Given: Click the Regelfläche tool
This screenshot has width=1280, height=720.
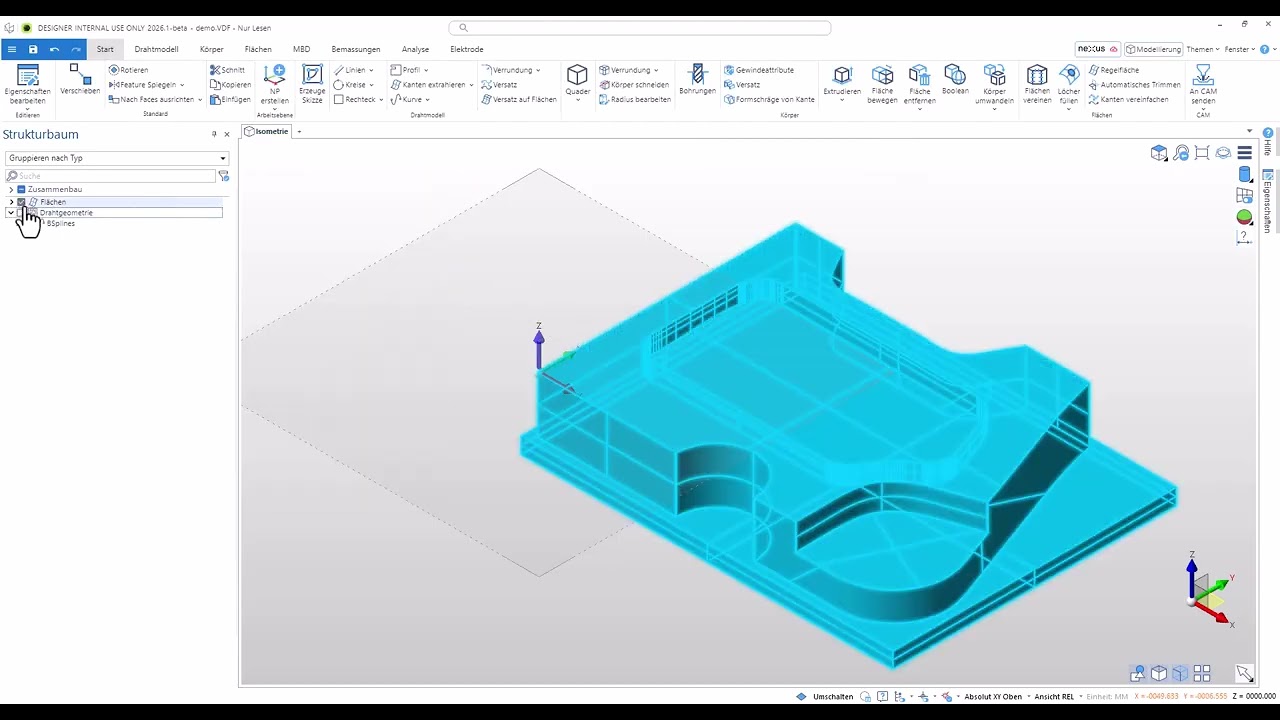Looking at the screenshot, I should (1114, 70).
